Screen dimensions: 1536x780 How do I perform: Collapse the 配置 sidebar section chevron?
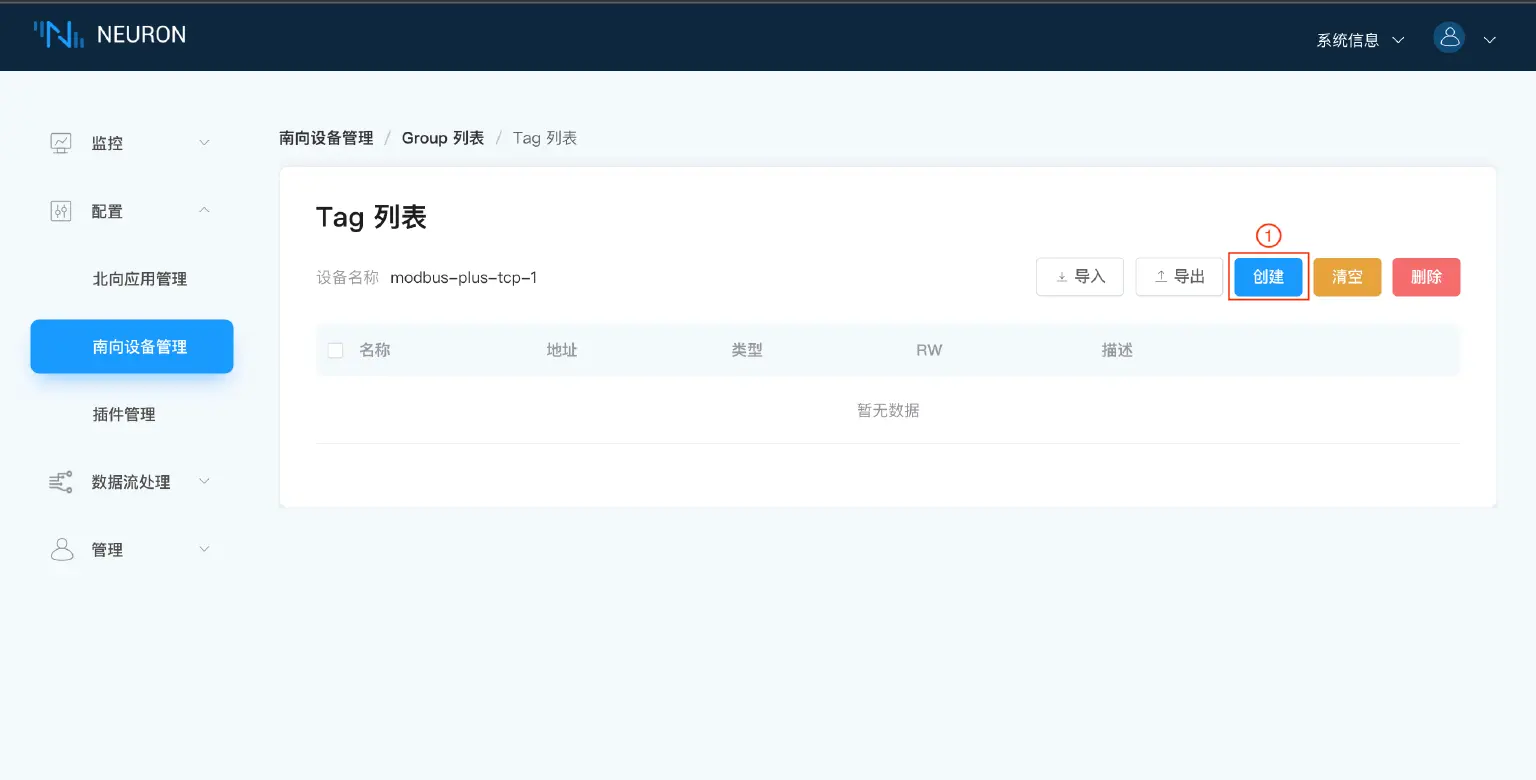(x=204, y=211)
